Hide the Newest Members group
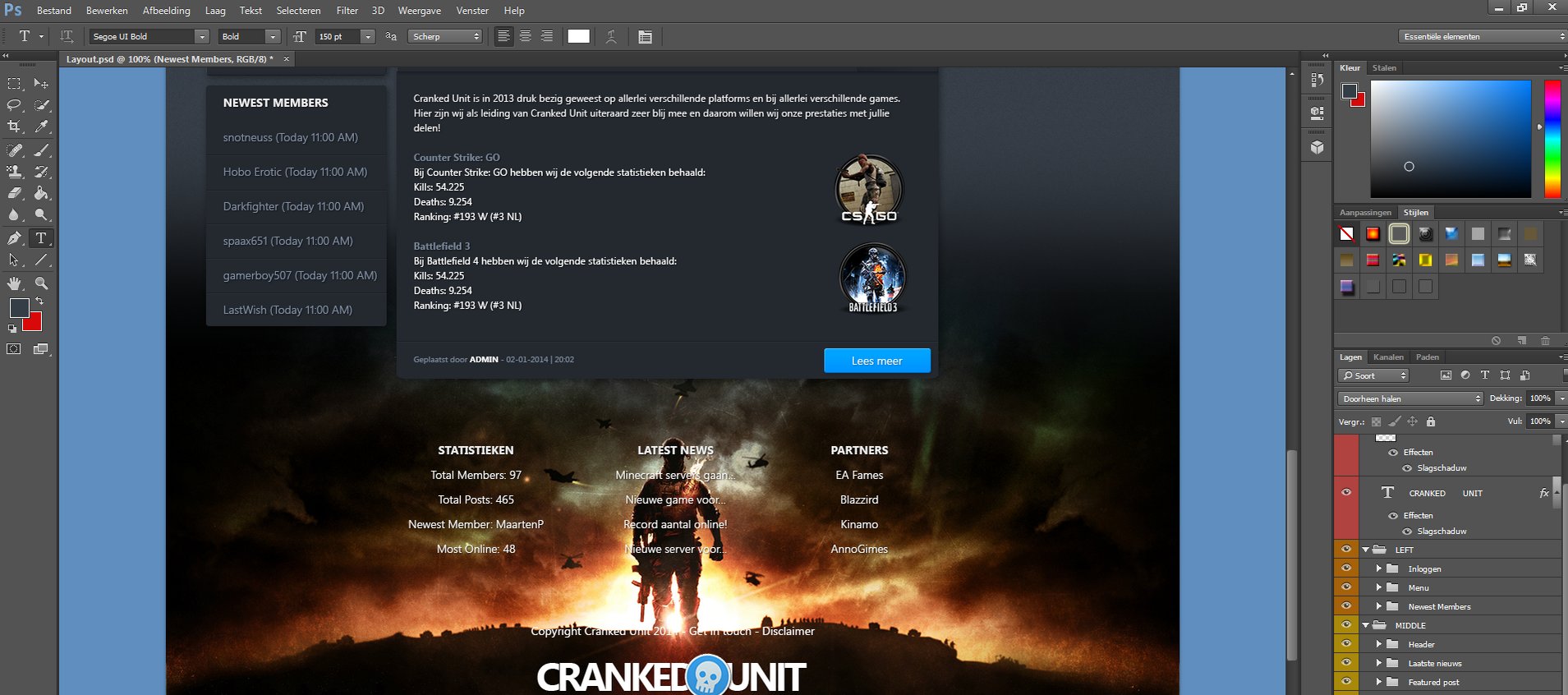Screen dimensions: 1568x695 pos(1346,605)
